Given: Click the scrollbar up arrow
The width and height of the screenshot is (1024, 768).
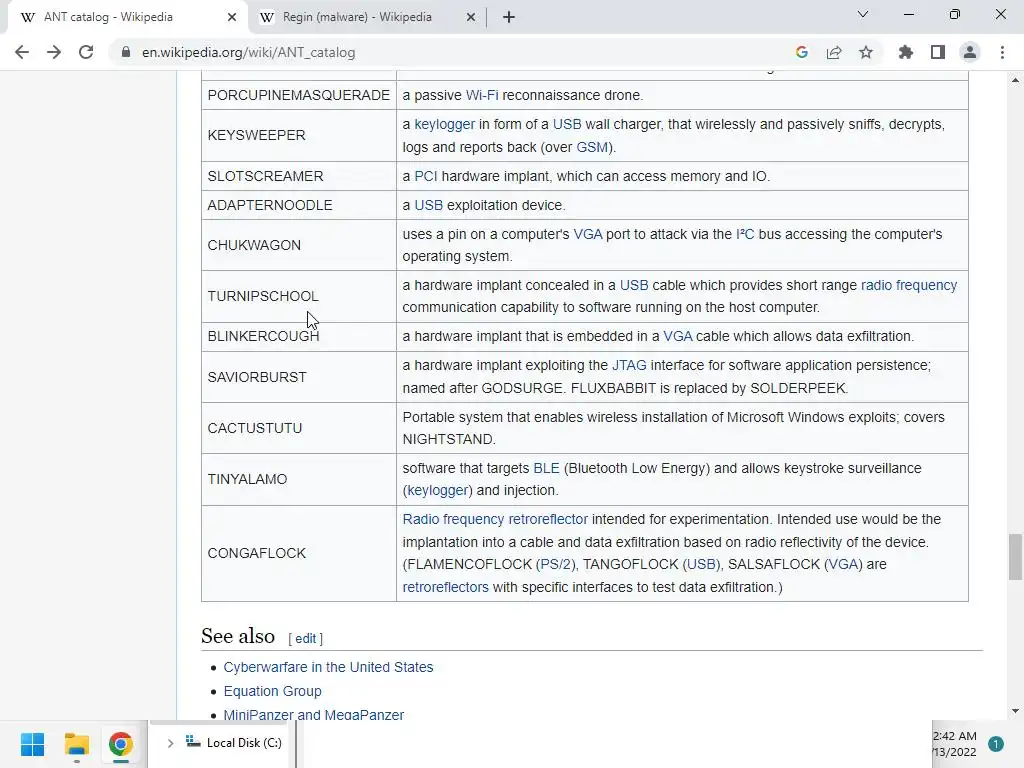Looking at the screenshot, I should coord(1015,80).
